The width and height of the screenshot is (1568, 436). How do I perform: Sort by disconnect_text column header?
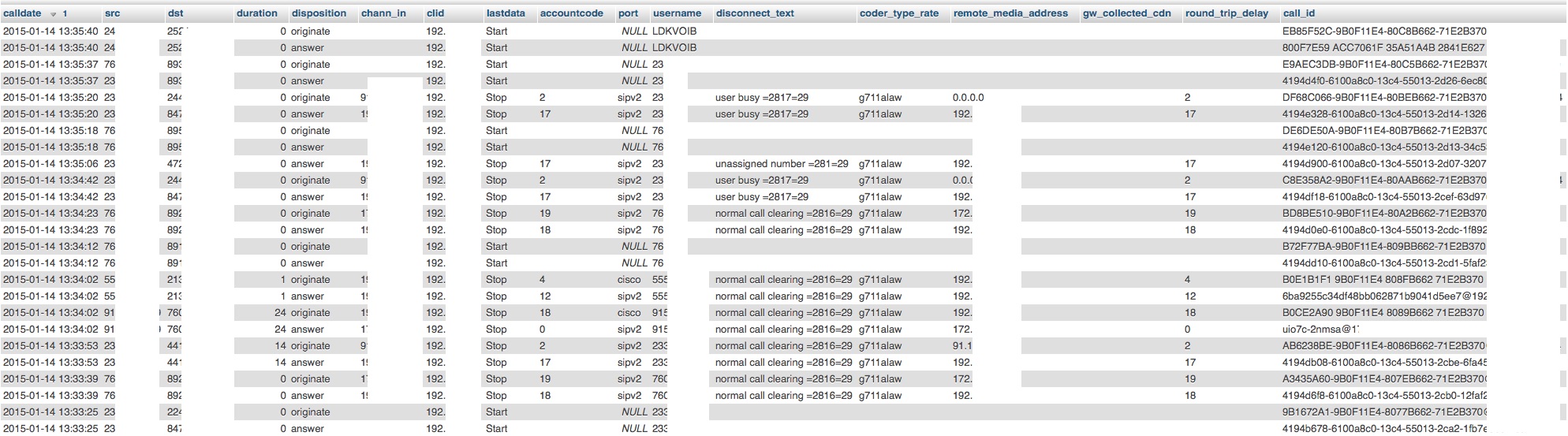tap(755, 13)
